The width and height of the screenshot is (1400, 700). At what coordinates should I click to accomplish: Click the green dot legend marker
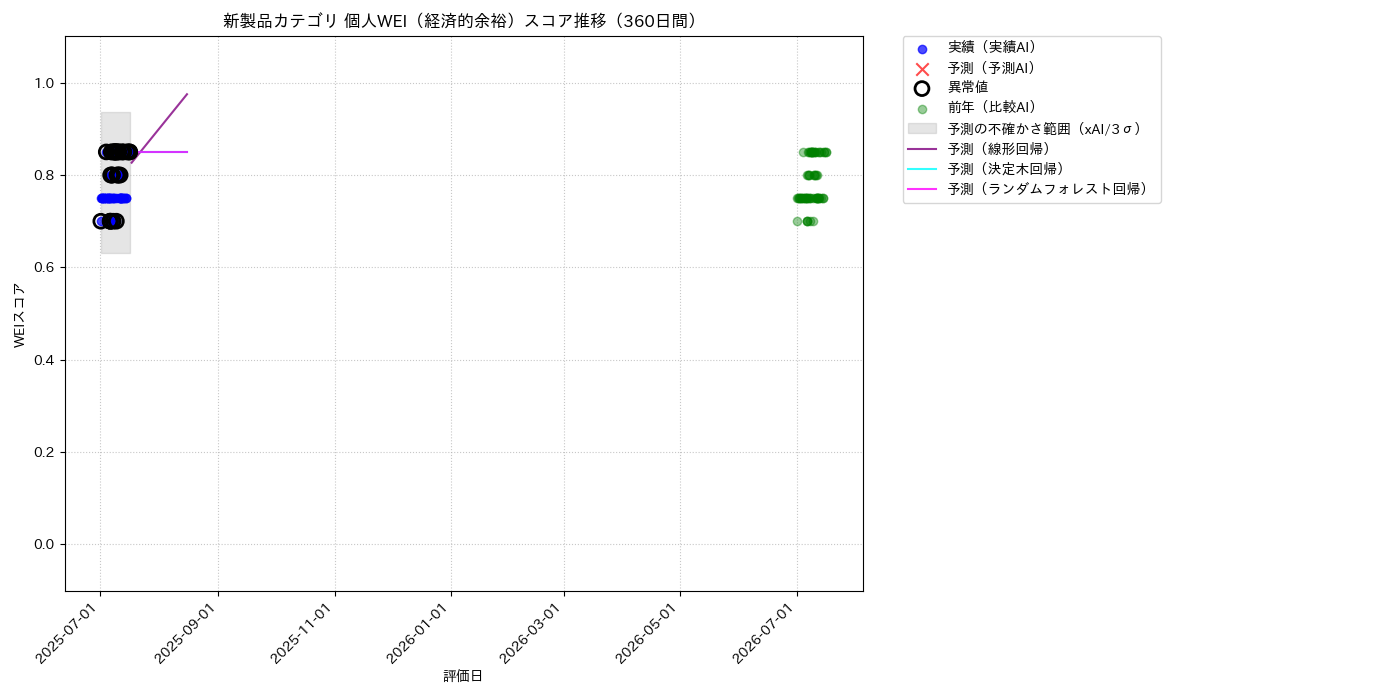(922, 109)
